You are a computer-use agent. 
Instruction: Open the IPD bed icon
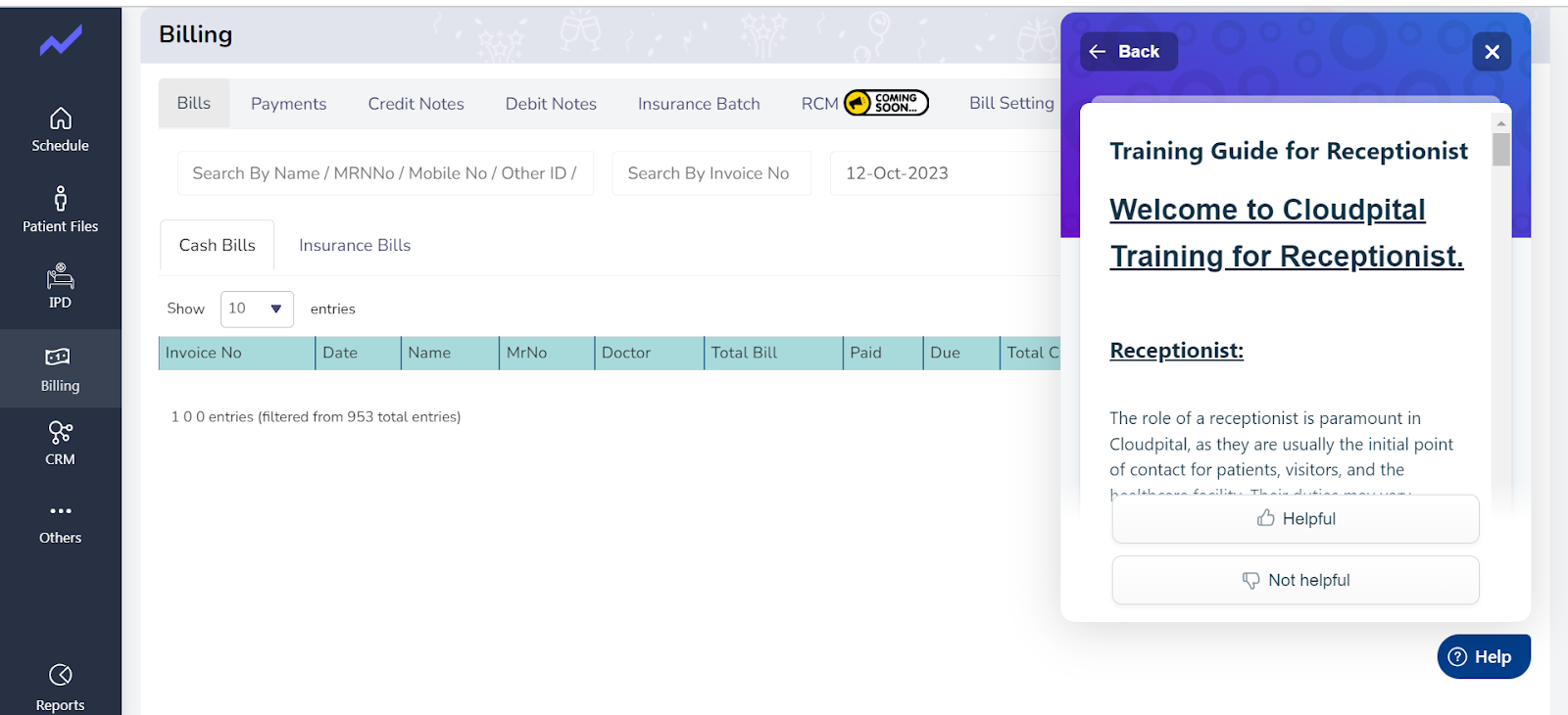click(x=61, y=276)
